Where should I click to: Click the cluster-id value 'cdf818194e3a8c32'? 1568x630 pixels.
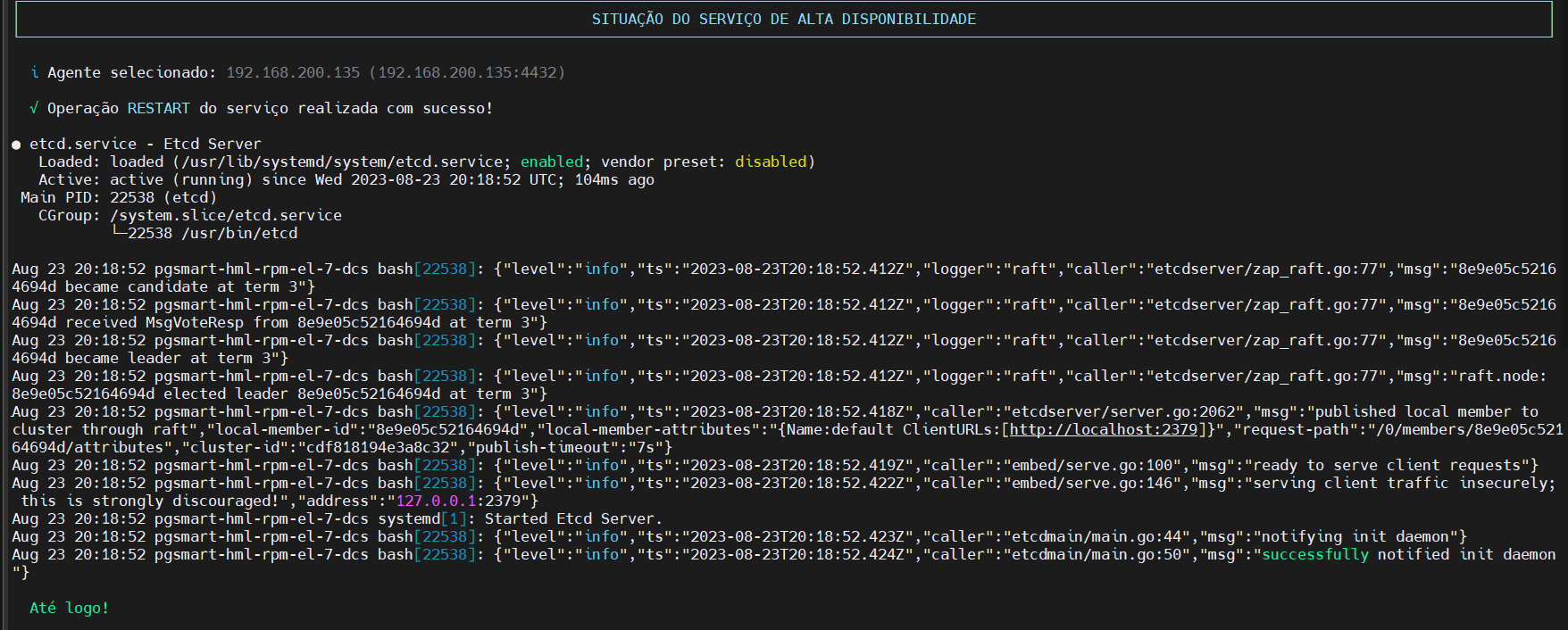[378, 447]
